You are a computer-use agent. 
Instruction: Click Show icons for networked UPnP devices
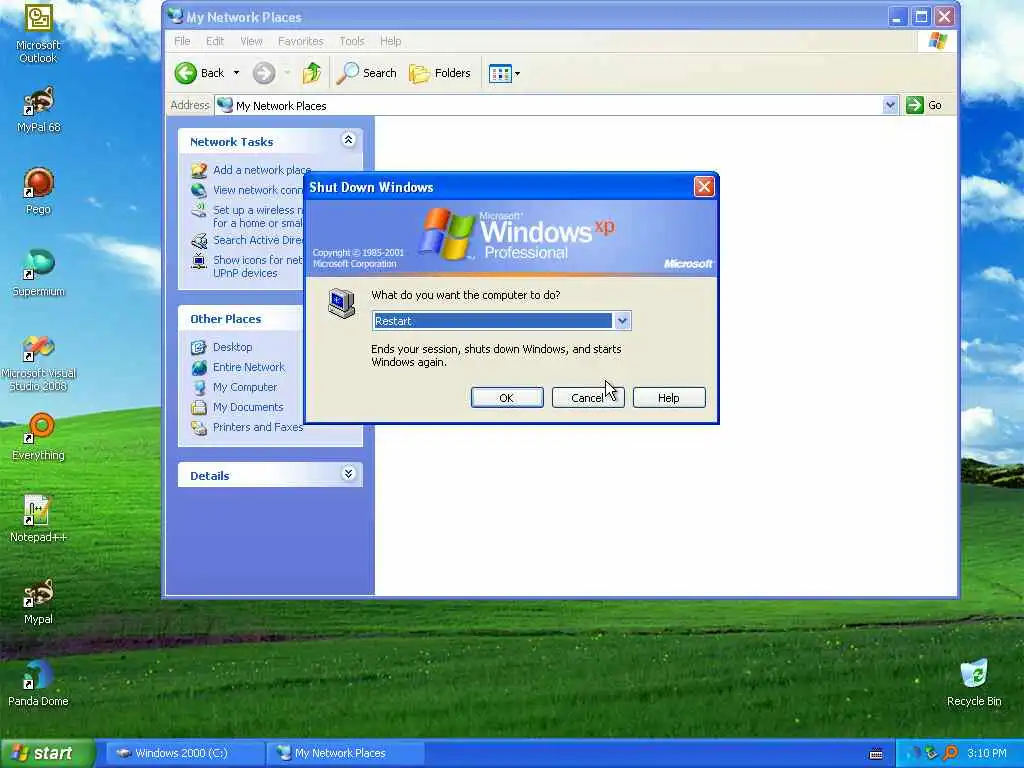pos(258,266)
